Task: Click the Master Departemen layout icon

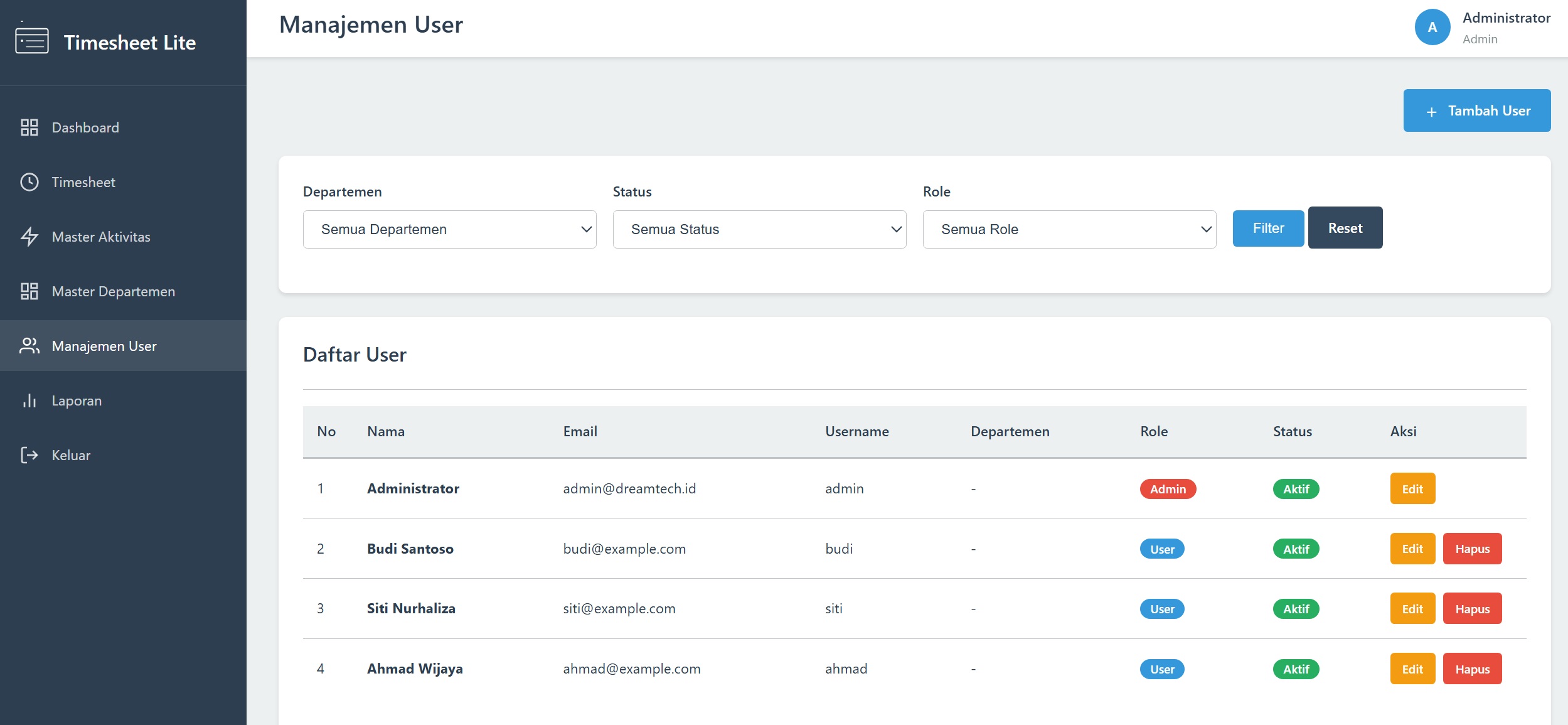Action: tap(29, 291)
